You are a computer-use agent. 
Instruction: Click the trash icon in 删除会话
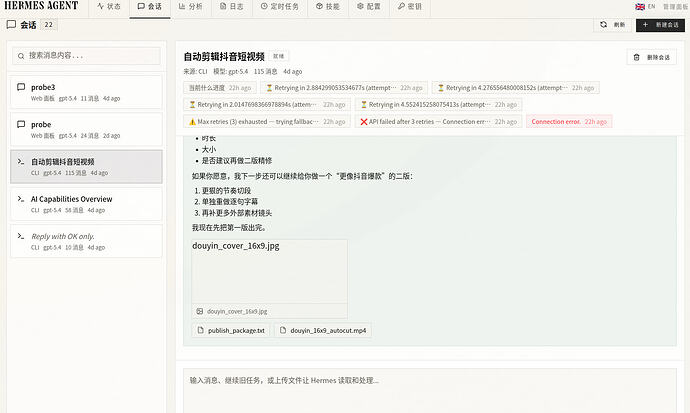(x=636, y=57)
